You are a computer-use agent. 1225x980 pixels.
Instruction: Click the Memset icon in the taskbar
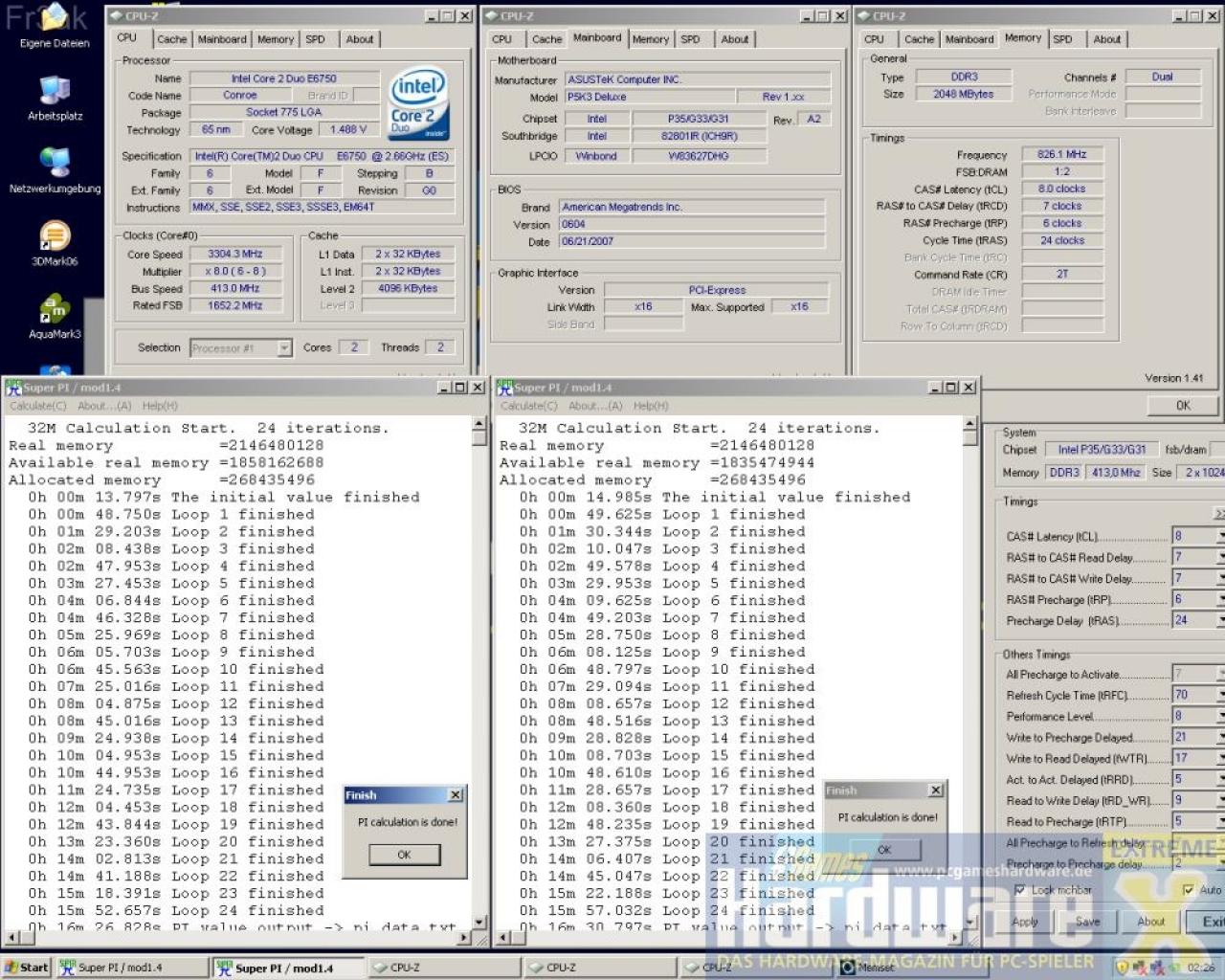[848, 968]
